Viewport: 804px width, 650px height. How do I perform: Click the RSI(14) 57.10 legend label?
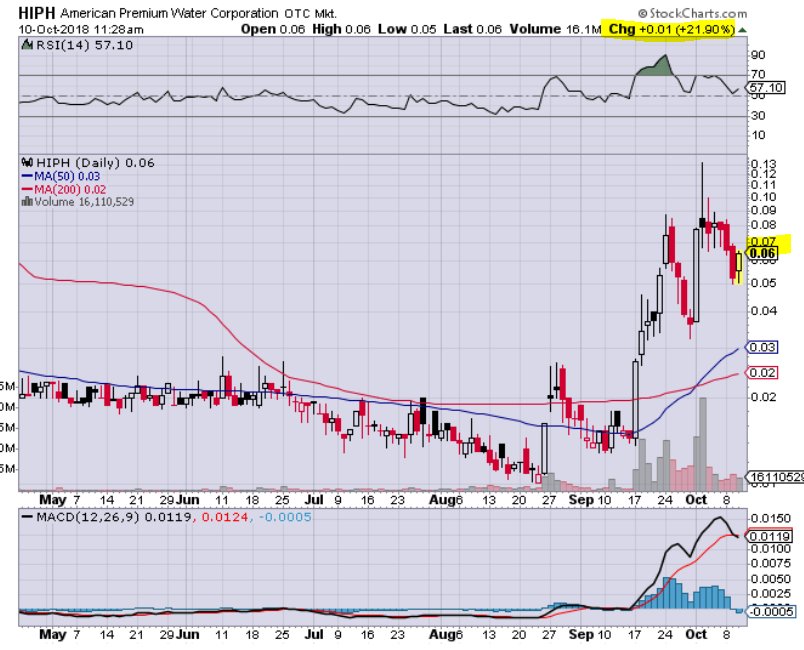[85, 46]
